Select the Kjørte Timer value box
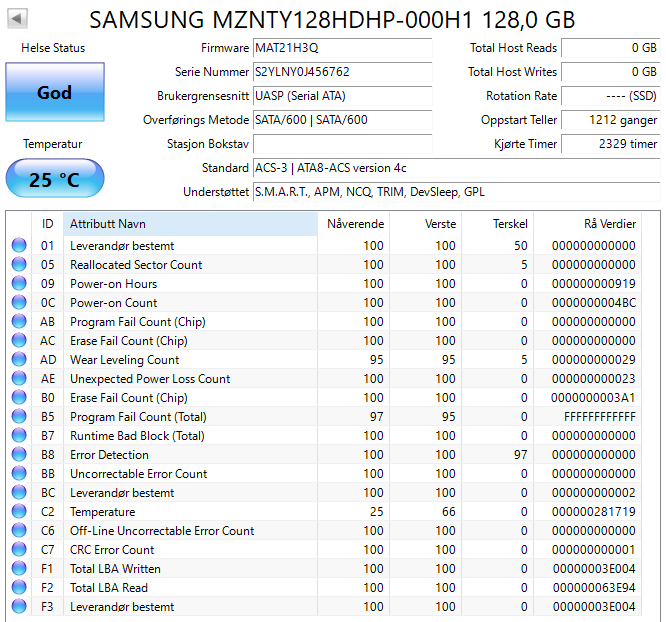This screenshot has width=666, height=622. (609, 144)
